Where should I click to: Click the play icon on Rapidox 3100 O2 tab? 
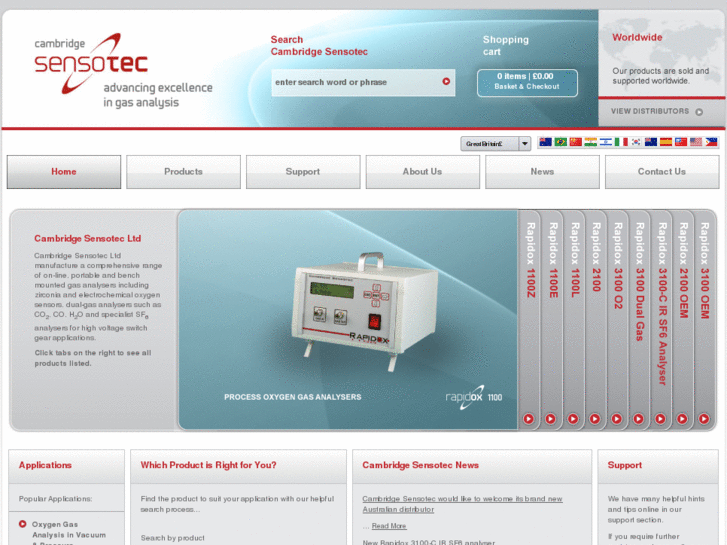(616, 419)
